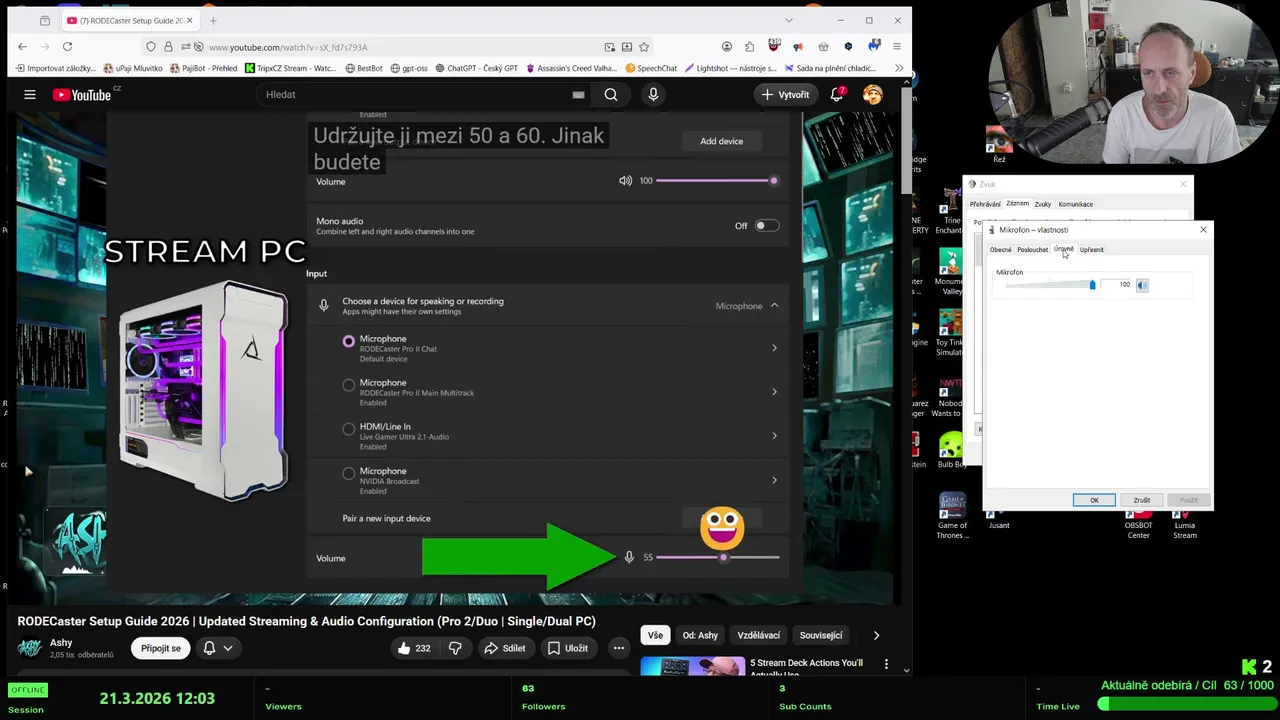Viewport: 1280px width, 720px height.
Task: Select RODECaster Pro II Chat microphone
Action: click(349, 341)
